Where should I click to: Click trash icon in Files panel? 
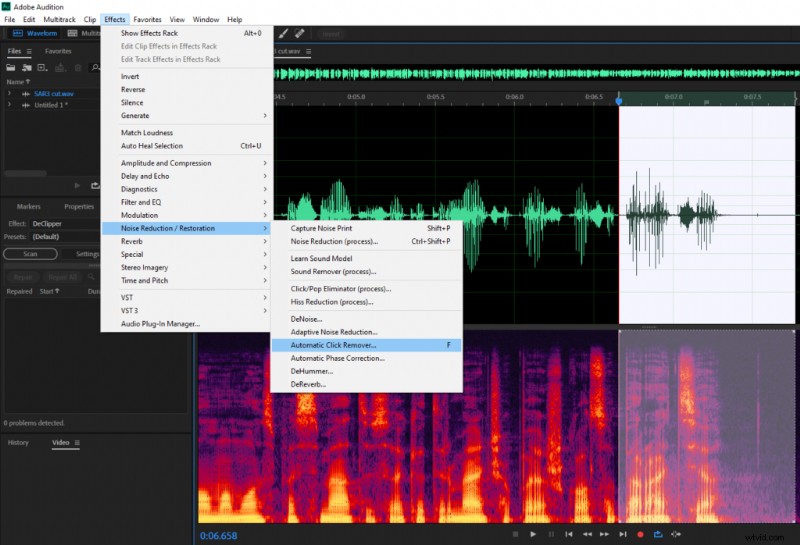[78, 67]
